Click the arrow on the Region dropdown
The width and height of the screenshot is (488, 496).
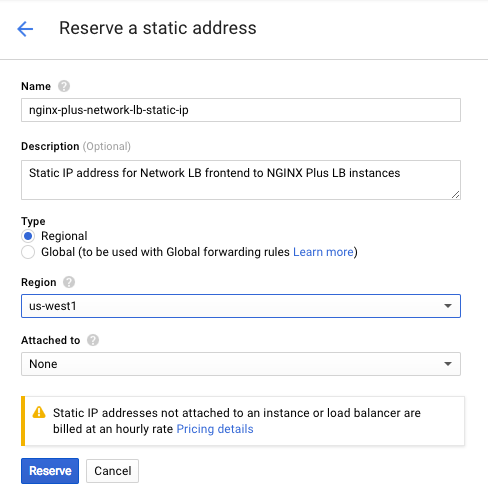pyautogui.click(x=448, y=306)
